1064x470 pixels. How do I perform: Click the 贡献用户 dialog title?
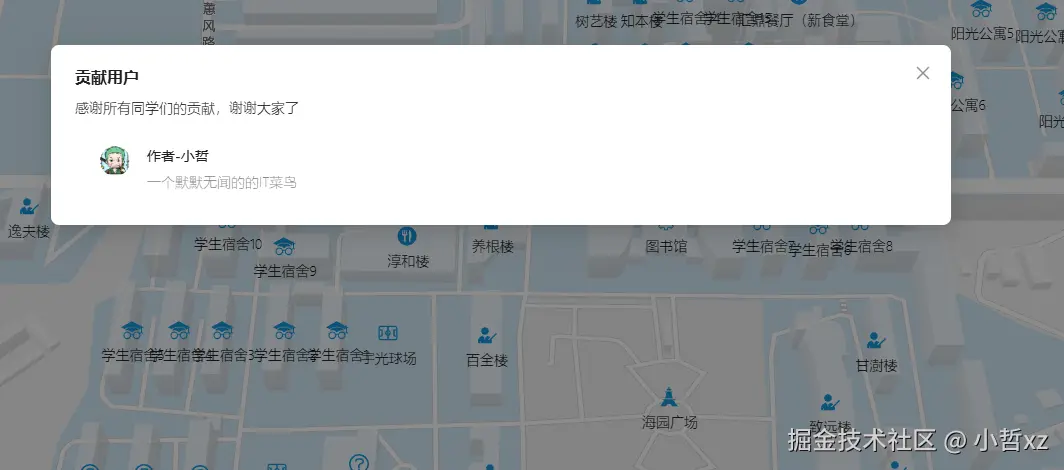tap(107, 77)
